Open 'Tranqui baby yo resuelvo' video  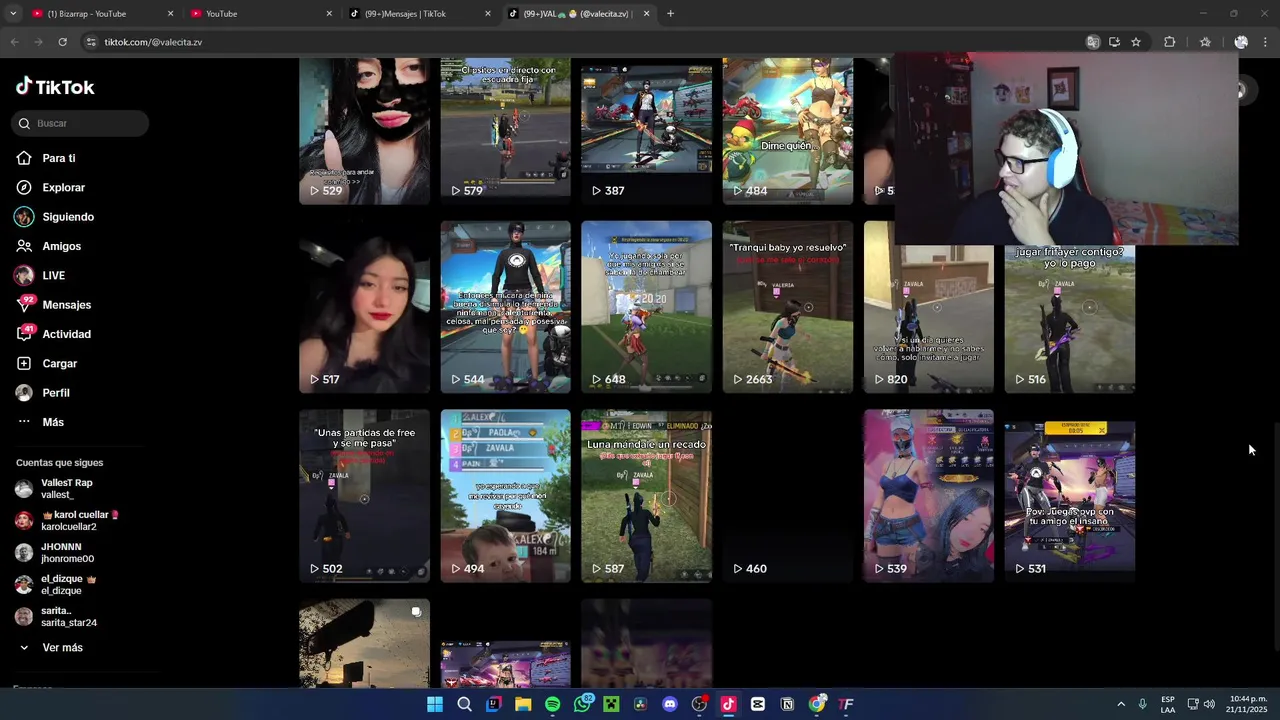tap(787, 307)
